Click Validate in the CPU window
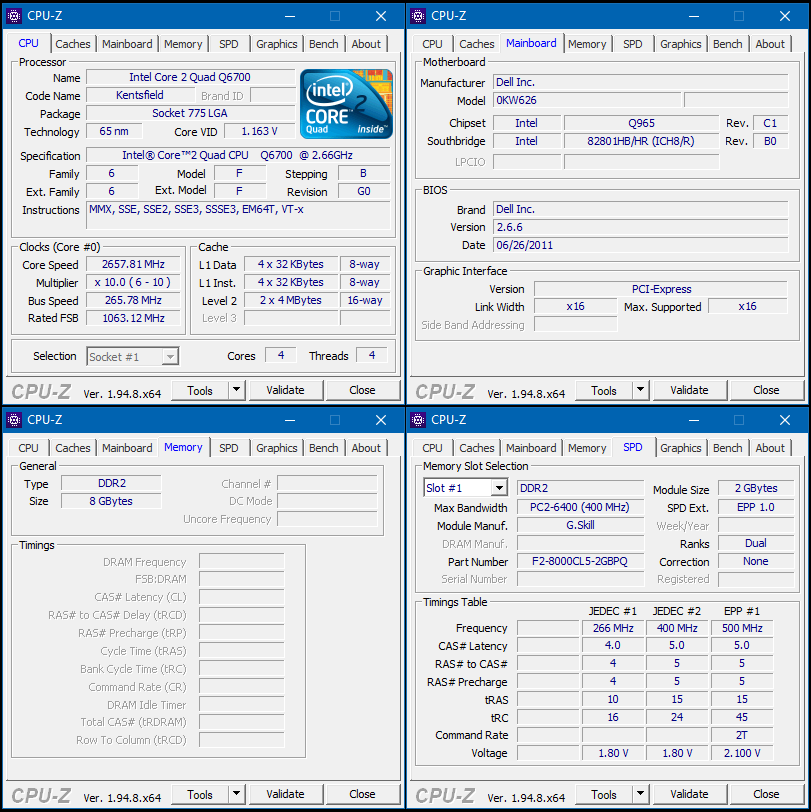 tap(285, 390)
